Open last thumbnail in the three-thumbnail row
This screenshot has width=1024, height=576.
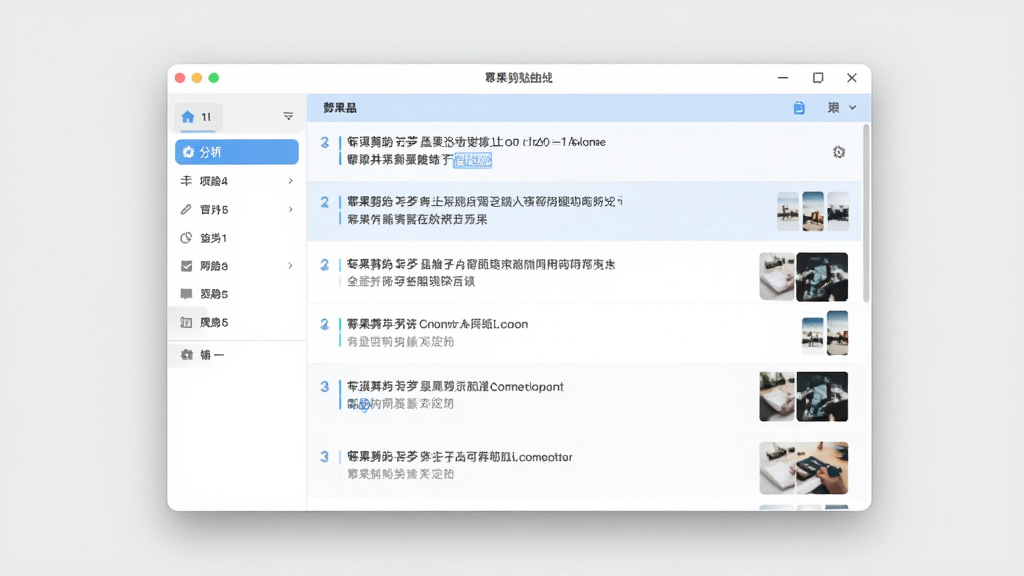pyautogui.click(x=839, y=211)
